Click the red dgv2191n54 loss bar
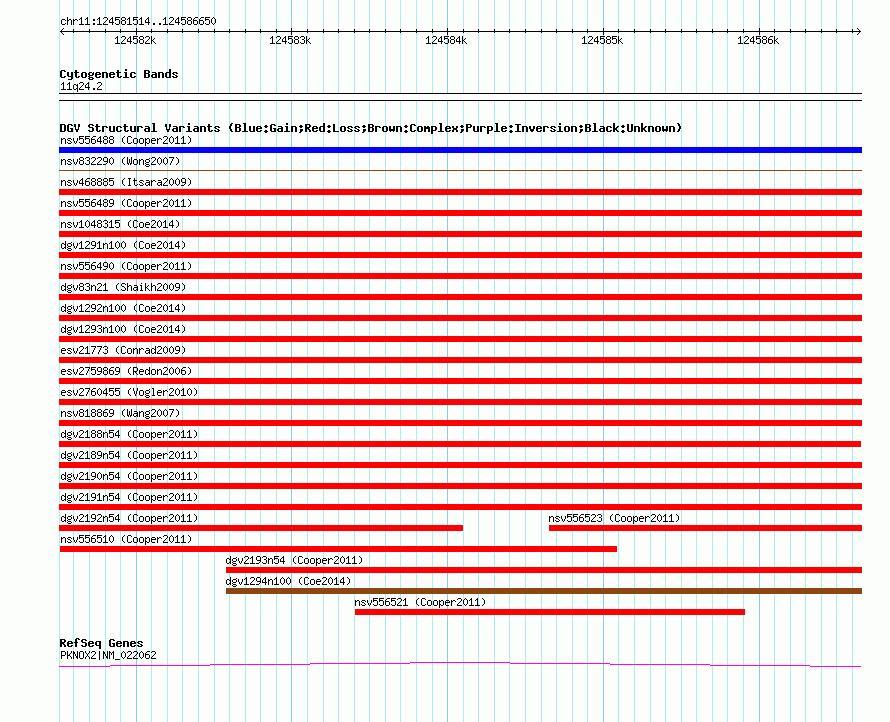Viewport: 890px width, 722px height. point(460,507)
